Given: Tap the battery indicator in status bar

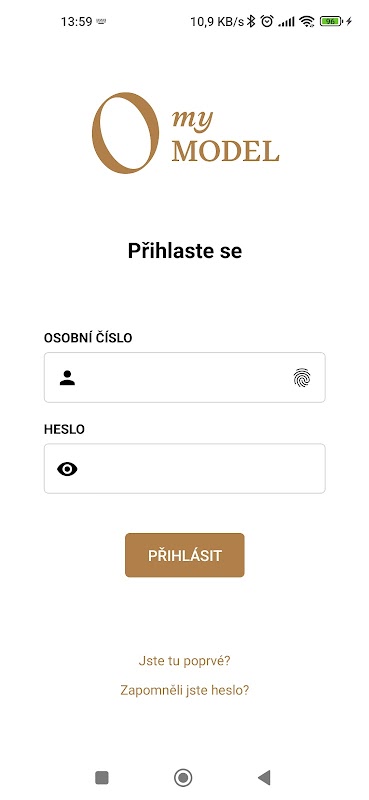Looking at the screenshot, I should 331,21.
